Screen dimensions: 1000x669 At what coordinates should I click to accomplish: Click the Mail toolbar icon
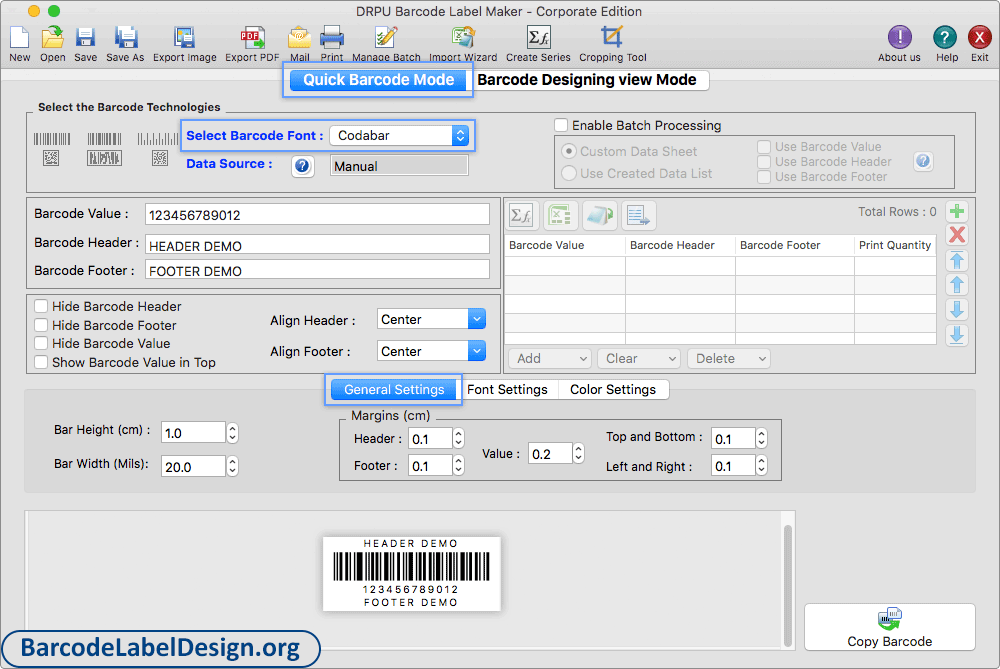click(299, 38)
